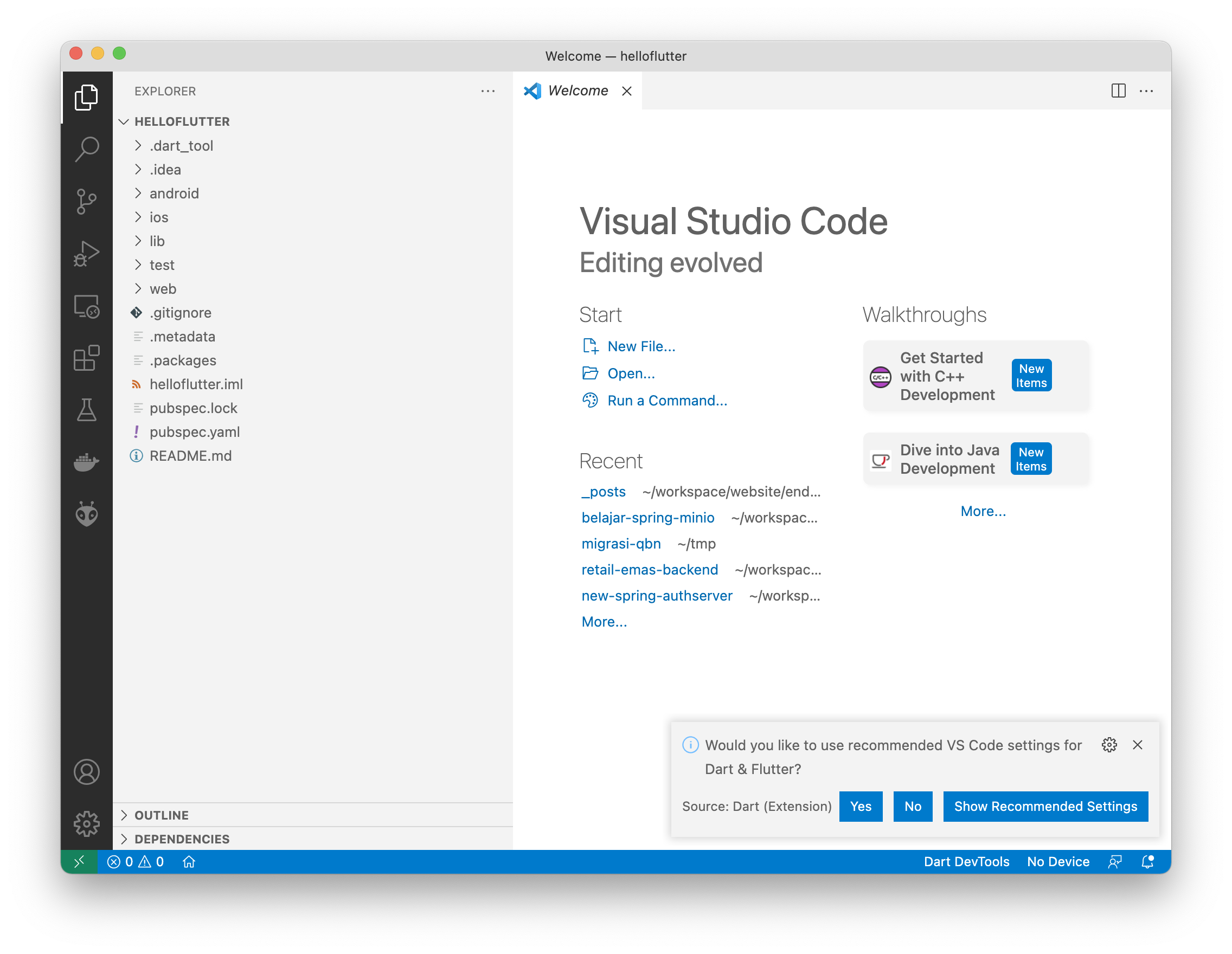
Task: Open Dart DevTools in status bar
Action: (x=966, y=861)
